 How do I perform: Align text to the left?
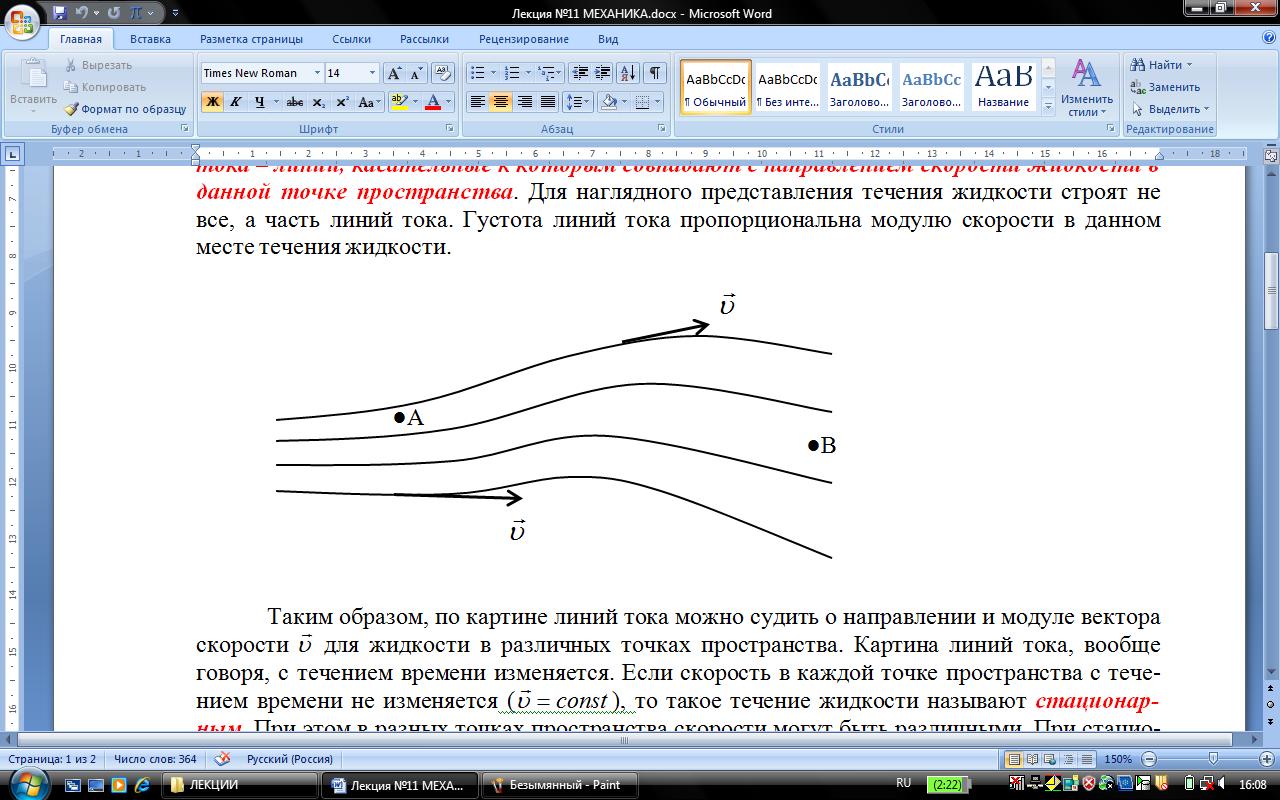pyautogui.click(x=478, y=102)
